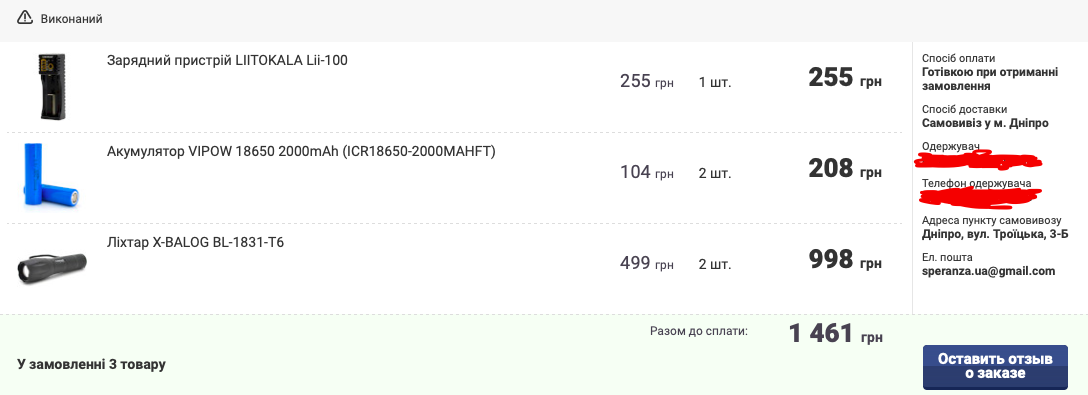Click the 2 шт. quantity for flashlight
This screenshot has height=395, width=1088.
(x=715, y=264)
